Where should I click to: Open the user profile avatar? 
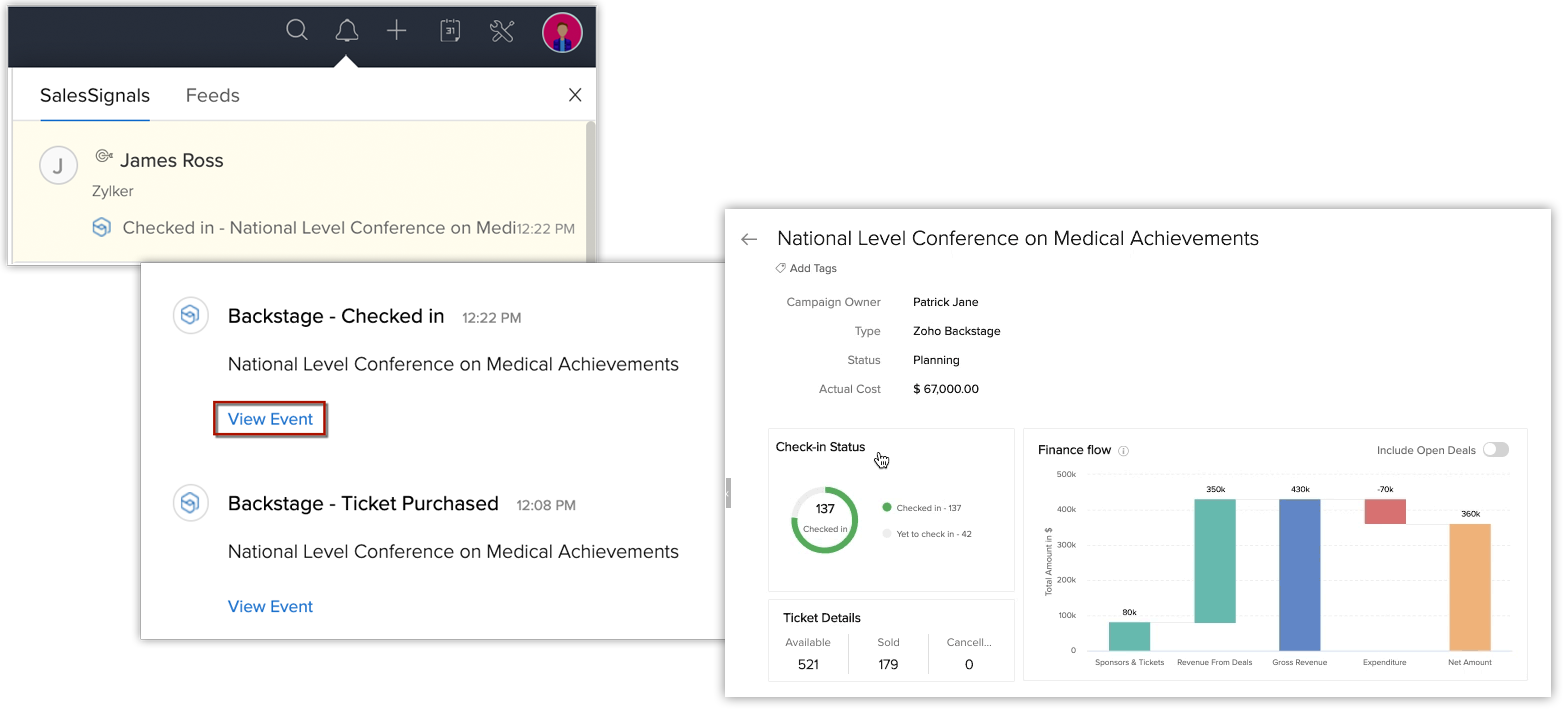[x=562, y=32]
